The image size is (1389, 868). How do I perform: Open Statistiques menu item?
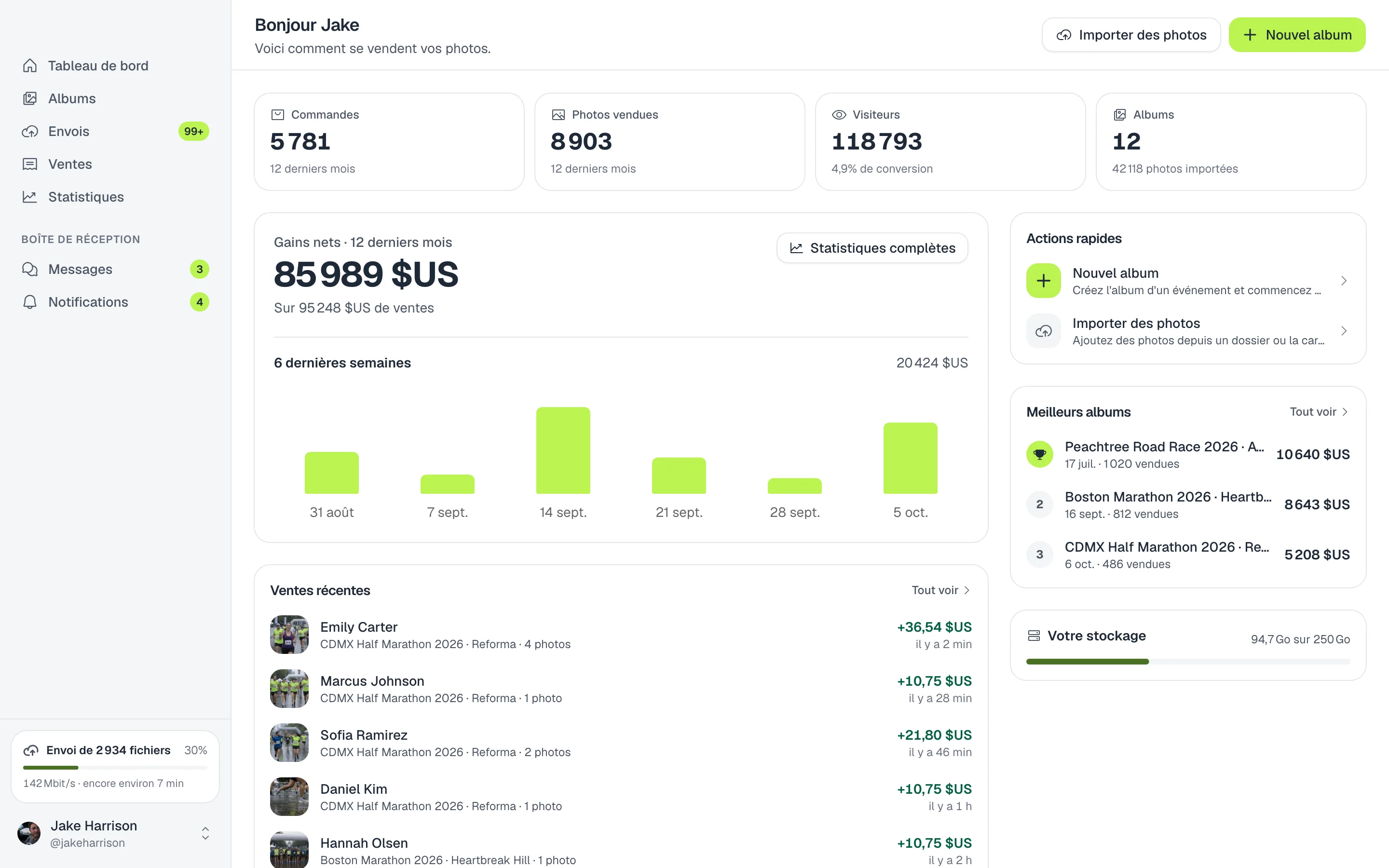[115, 197]
